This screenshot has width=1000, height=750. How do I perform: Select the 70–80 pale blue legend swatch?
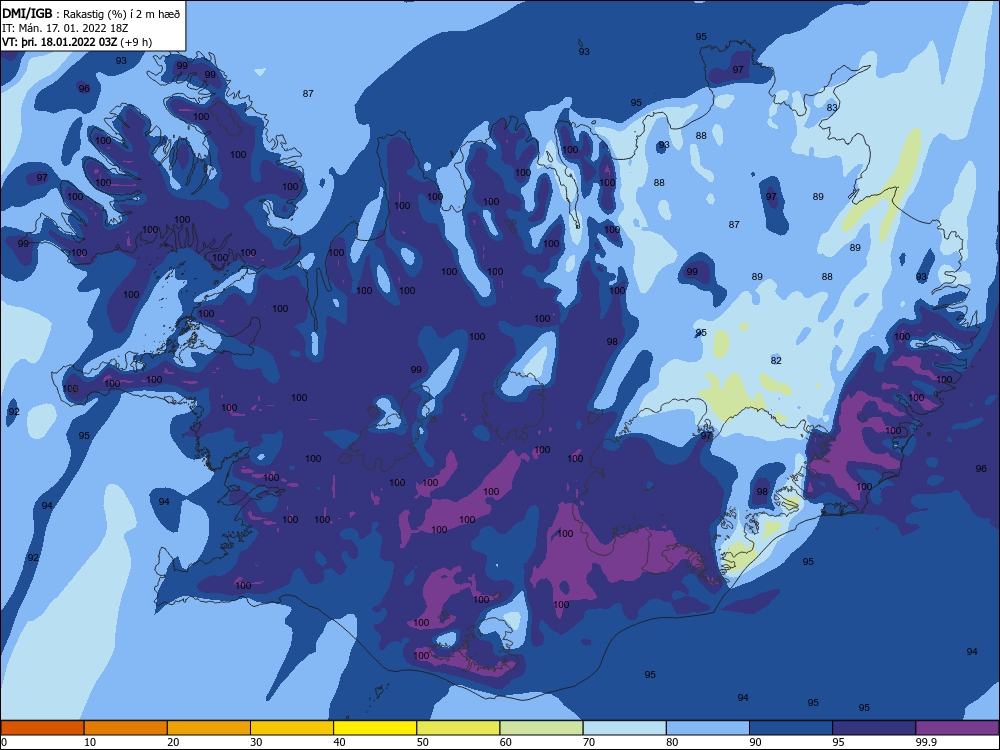[624, 728]
